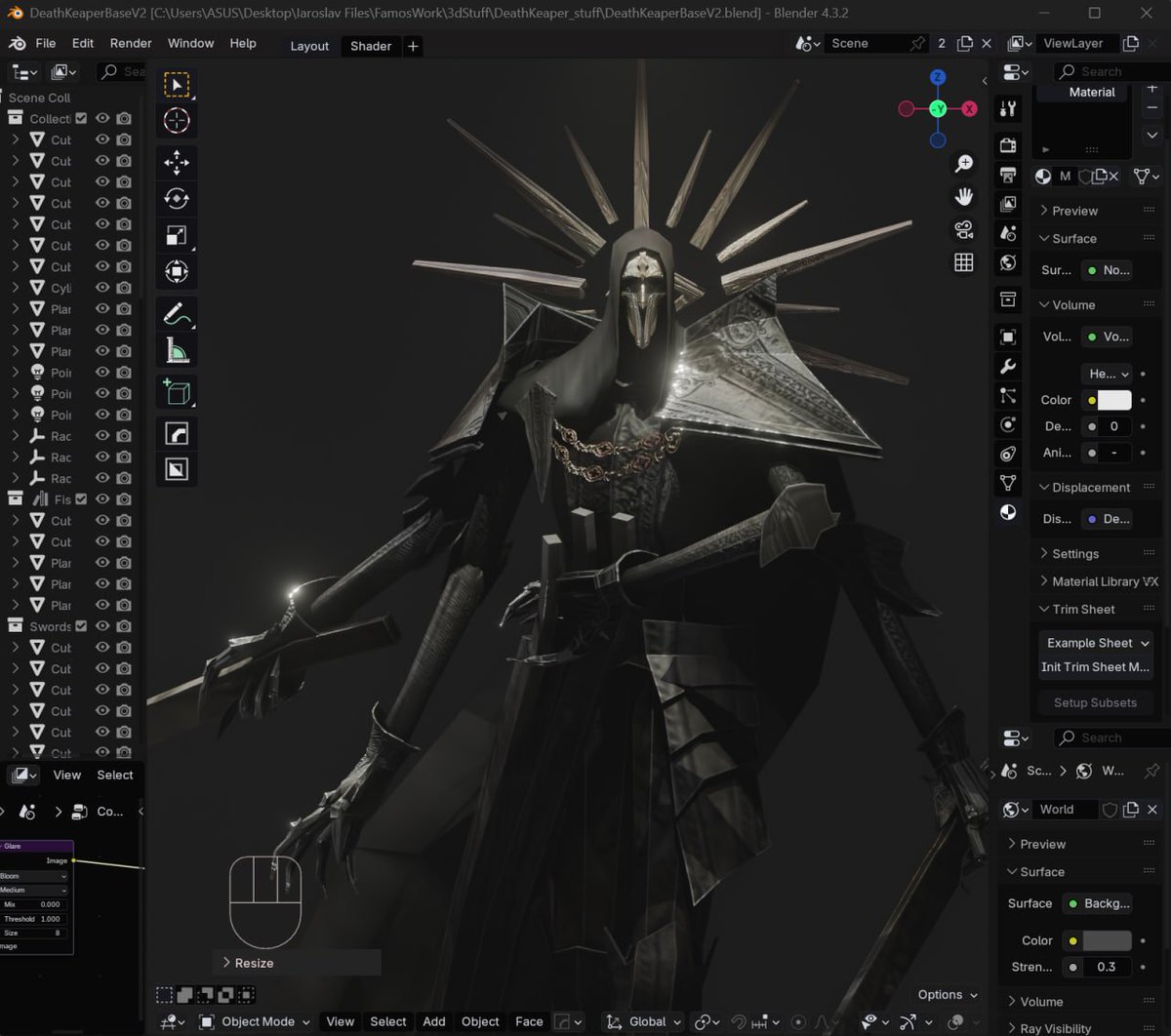The height and width of the screenshot is (1036, 1171).
Task: Click the grey World Color swatch
Action: click(1108, 940)
